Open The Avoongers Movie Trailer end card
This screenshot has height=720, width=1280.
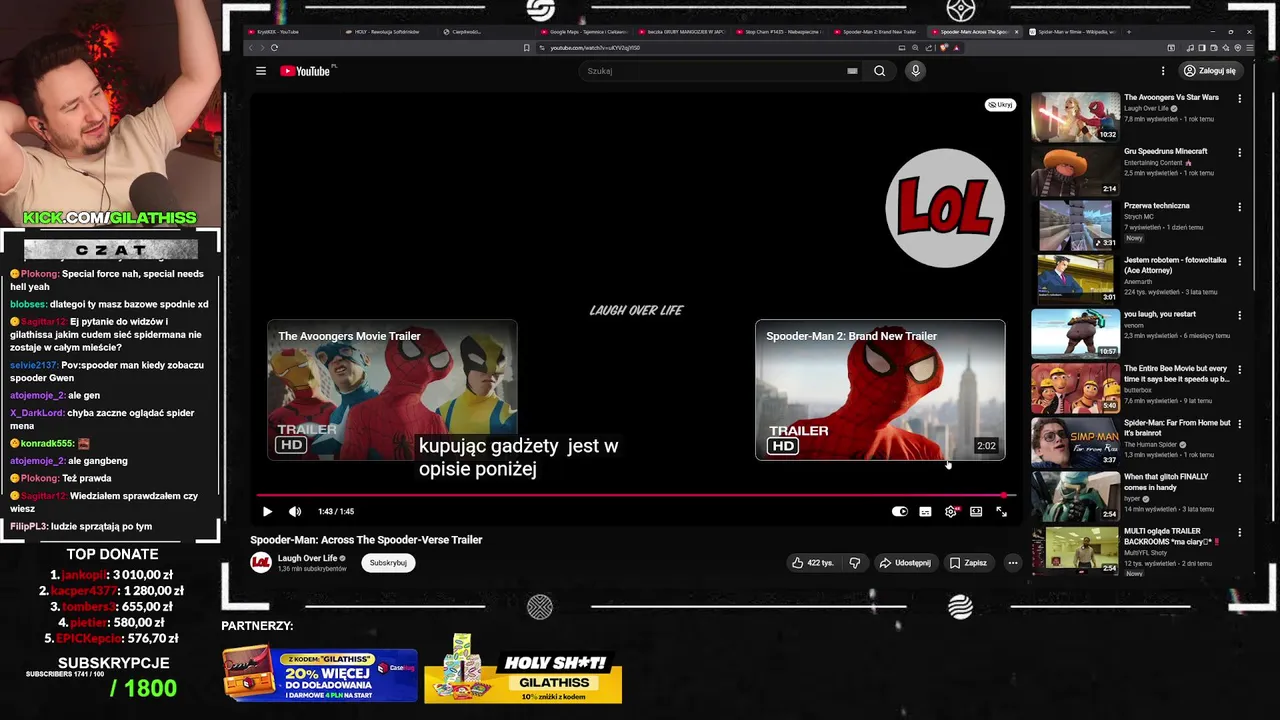pyautogui.click(x=392, y=390)
